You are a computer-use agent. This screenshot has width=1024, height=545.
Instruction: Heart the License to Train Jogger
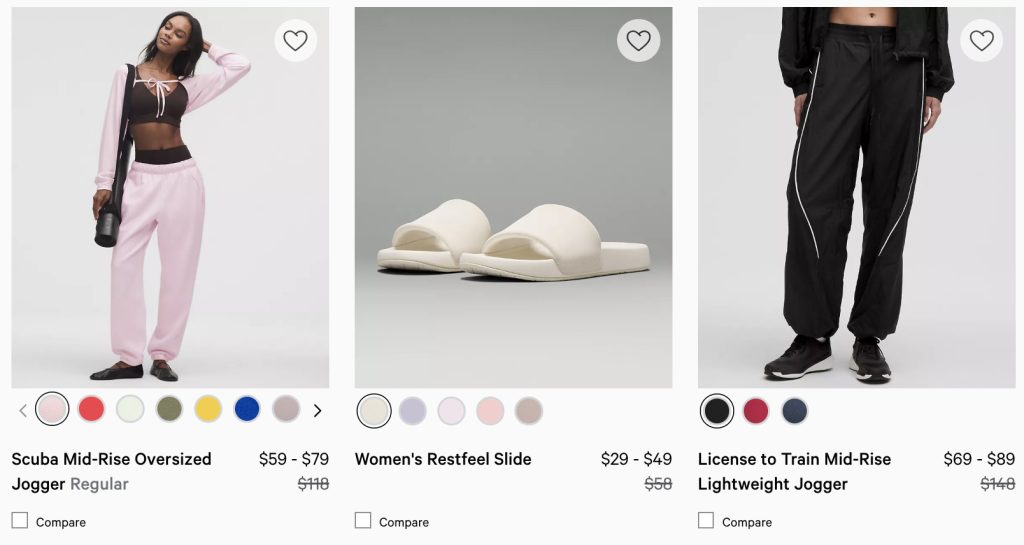(x=982, y=41)
